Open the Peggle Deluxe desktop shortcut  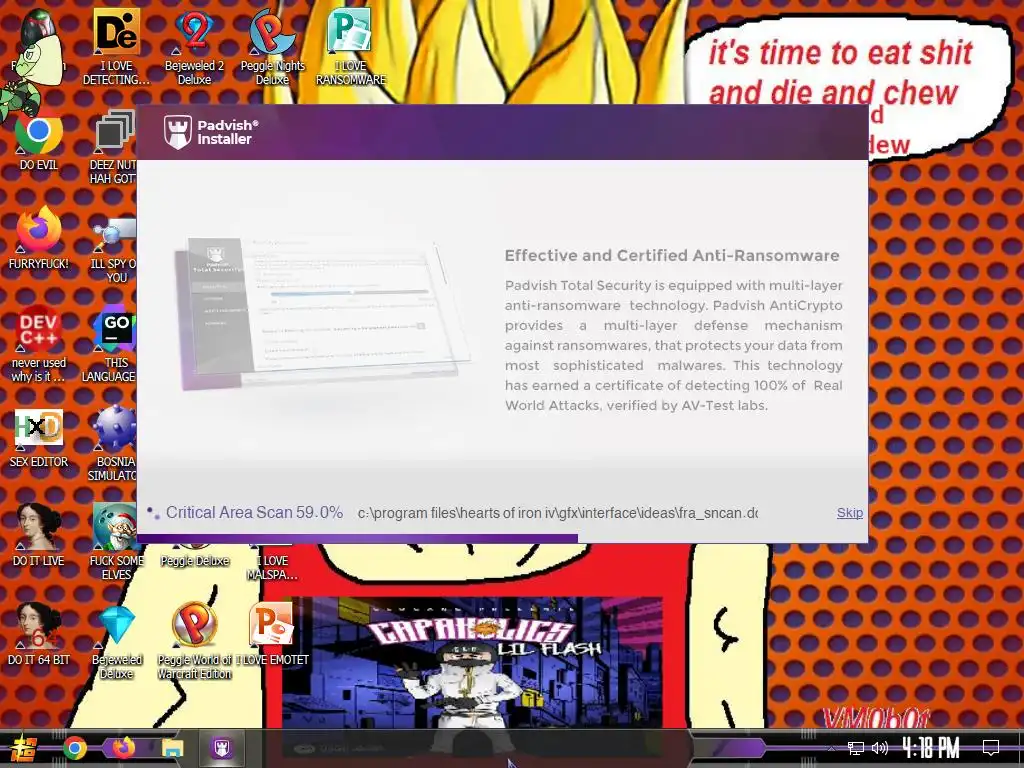tap(194, 555)
